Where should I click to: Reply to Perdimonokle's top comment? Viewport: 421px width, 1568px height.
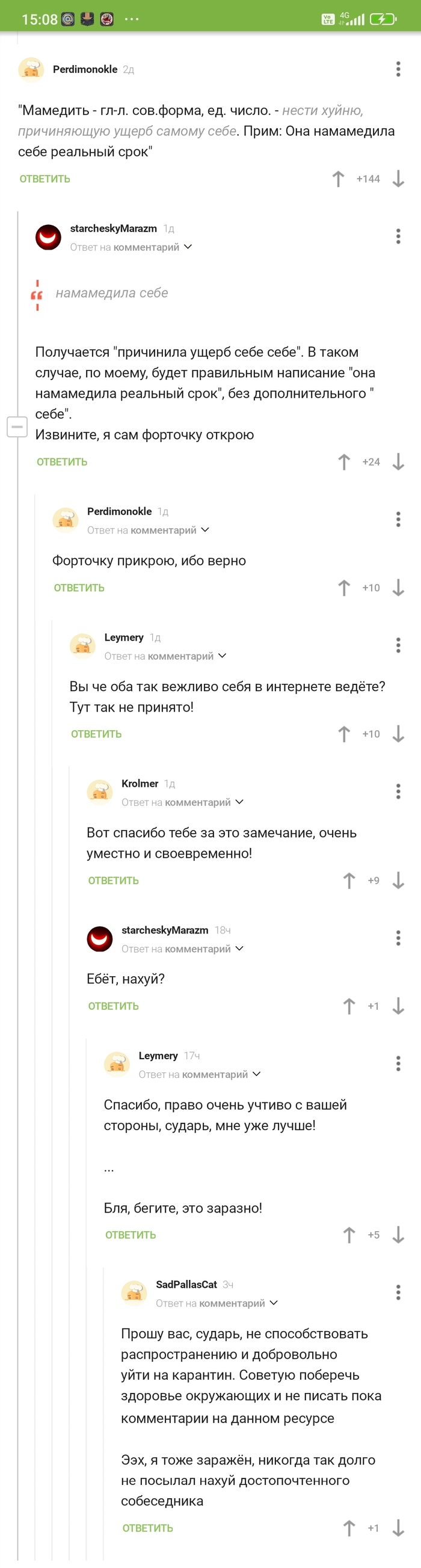(x=45, y=179)
